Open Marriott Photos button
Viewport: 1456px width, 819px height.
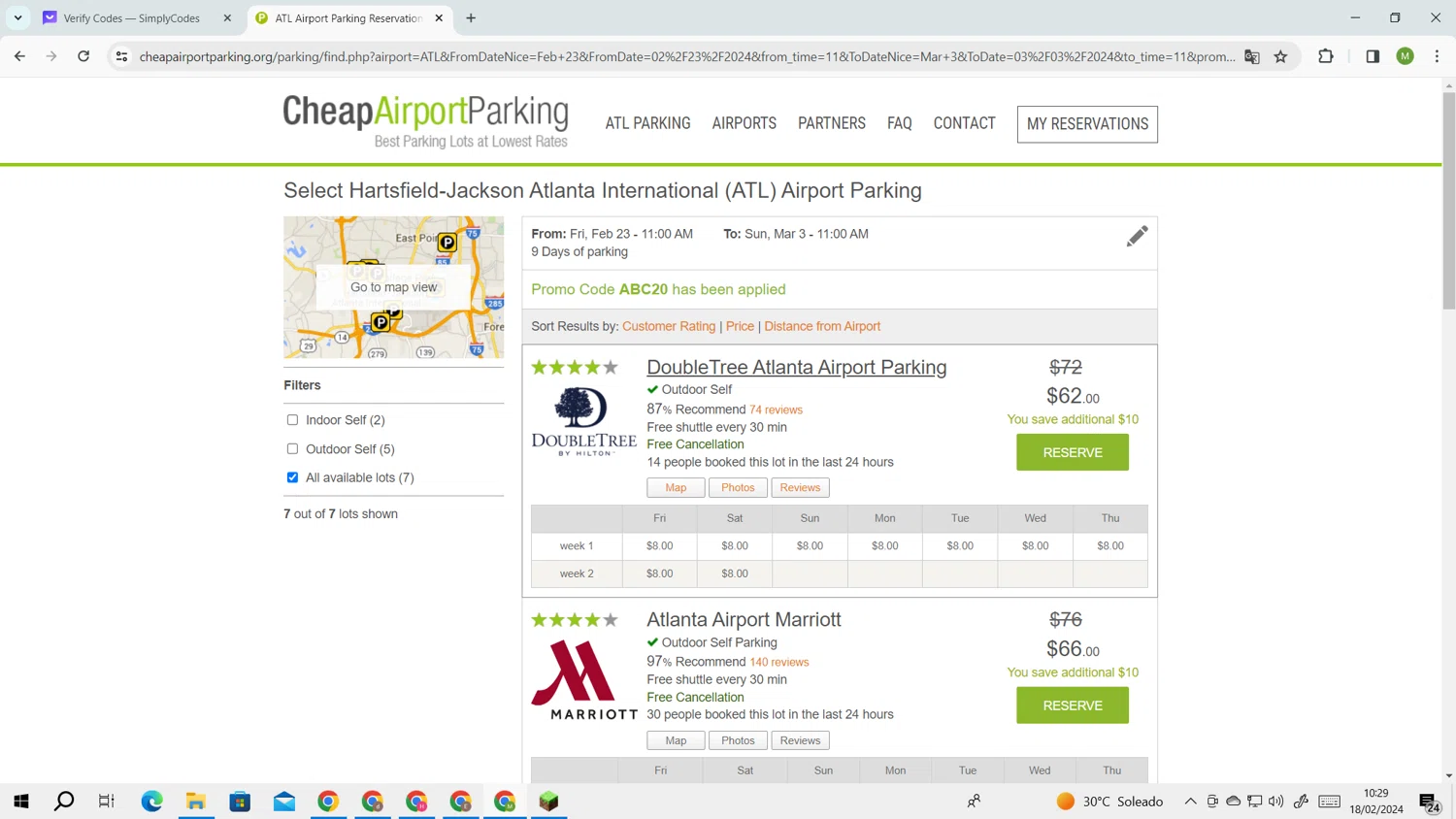point(738,740)
